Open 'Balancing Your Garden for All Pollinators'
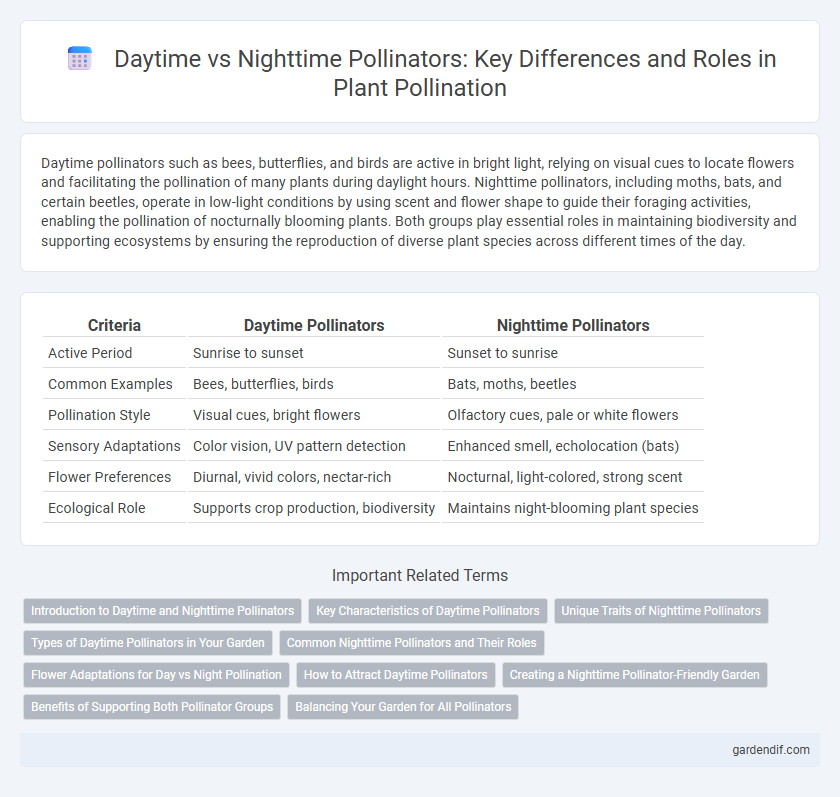The height and width of the screenshot is (797, 840). (403, 706)
